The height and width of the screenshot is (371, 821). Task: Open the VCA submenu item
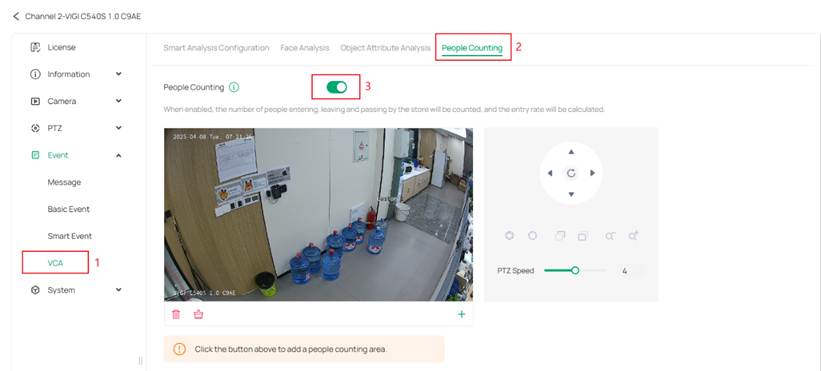[x=55, y=263]
